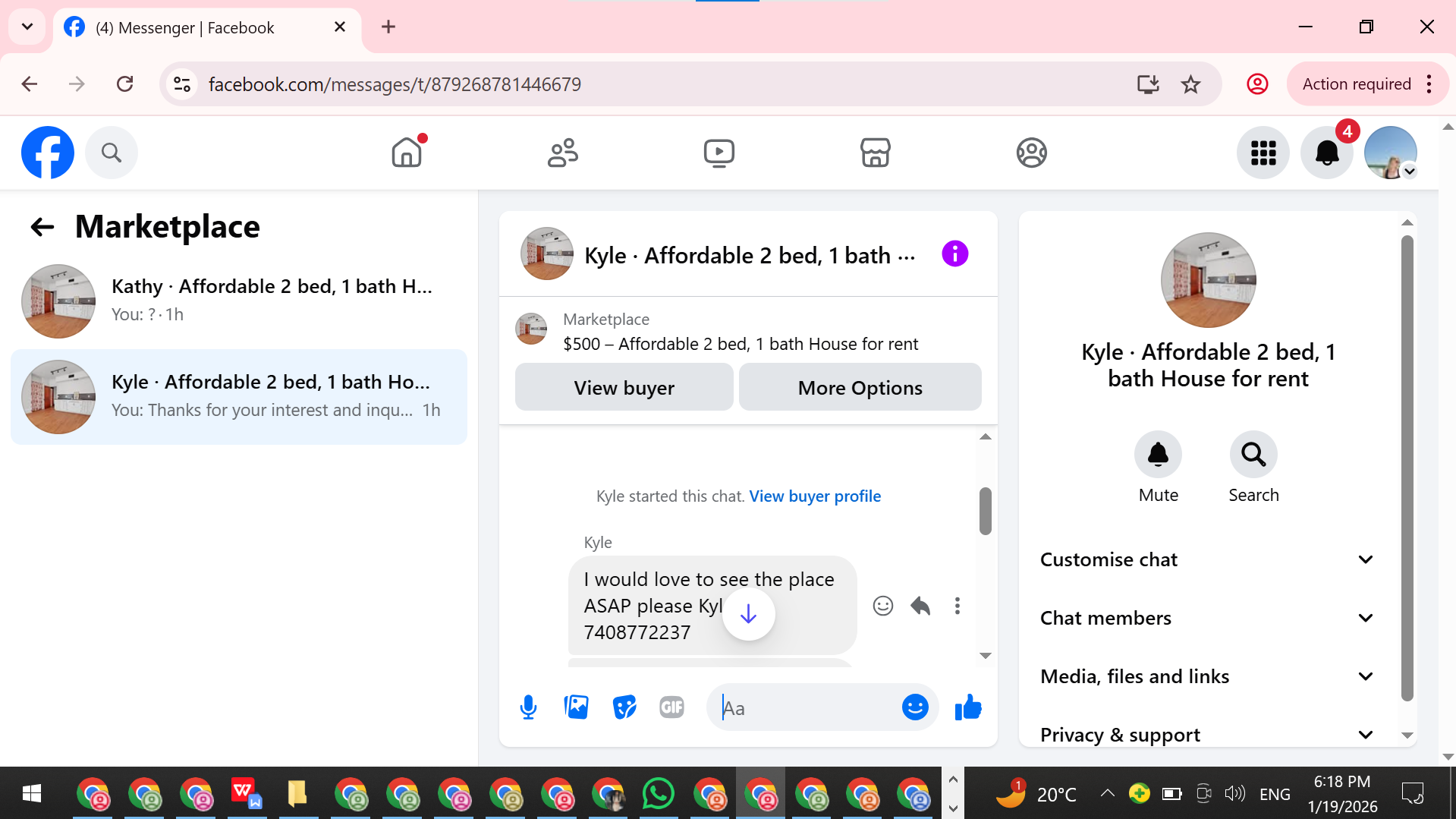Click the Action required button
This screenshot has width=1456, height=819.
tap(1357, 84)
